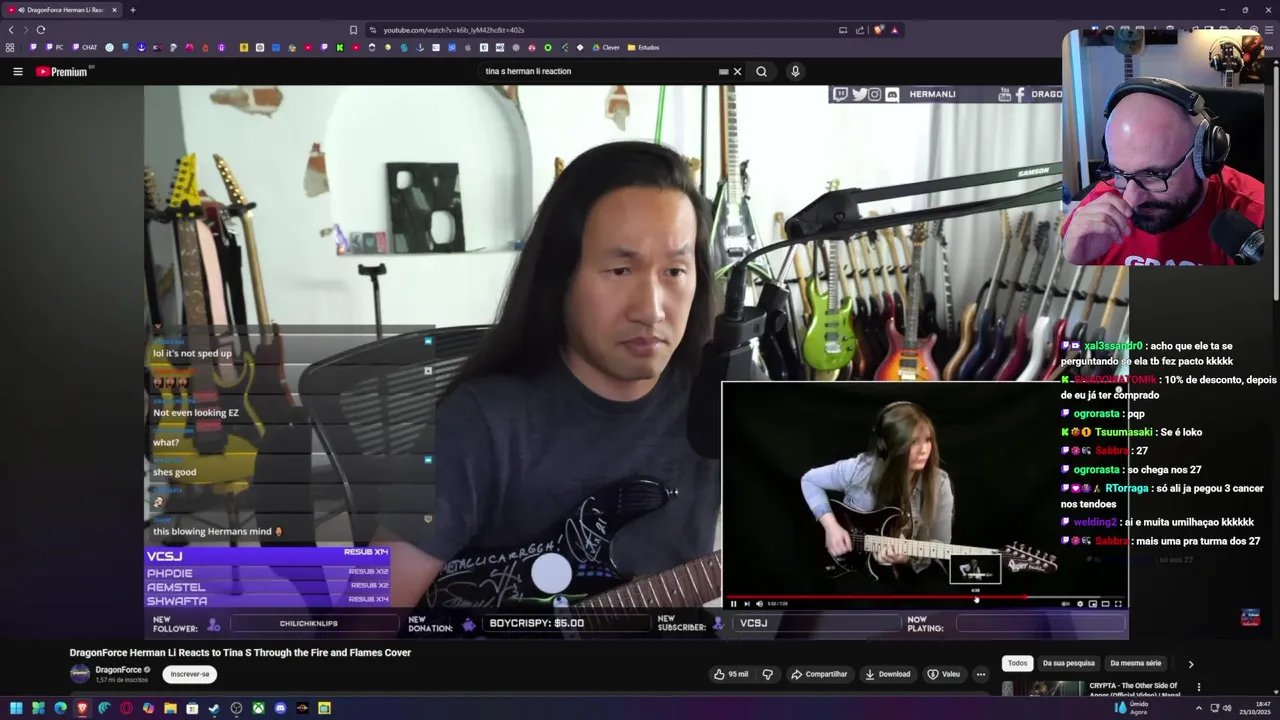Go to YouTube Premium home logo
Image resolution: width=1280 pixels, height=720 pixels.
(62, 71)
